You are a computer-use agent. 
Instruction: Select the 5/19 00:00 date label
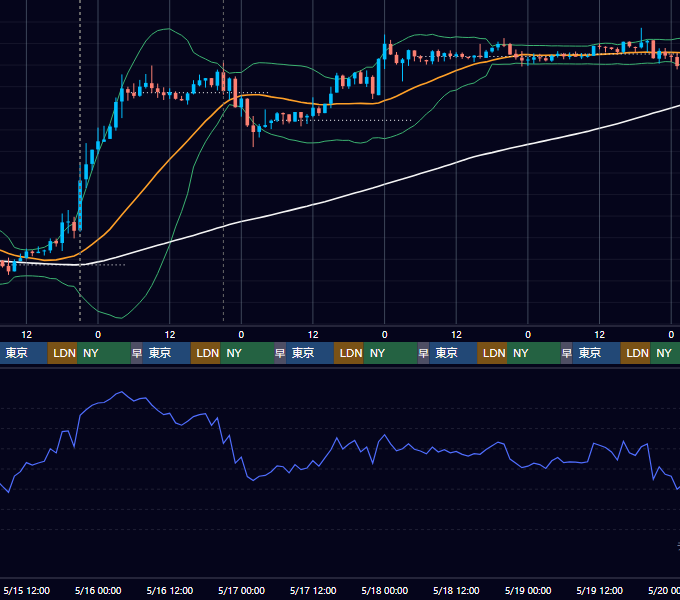[x=528, y=590]
